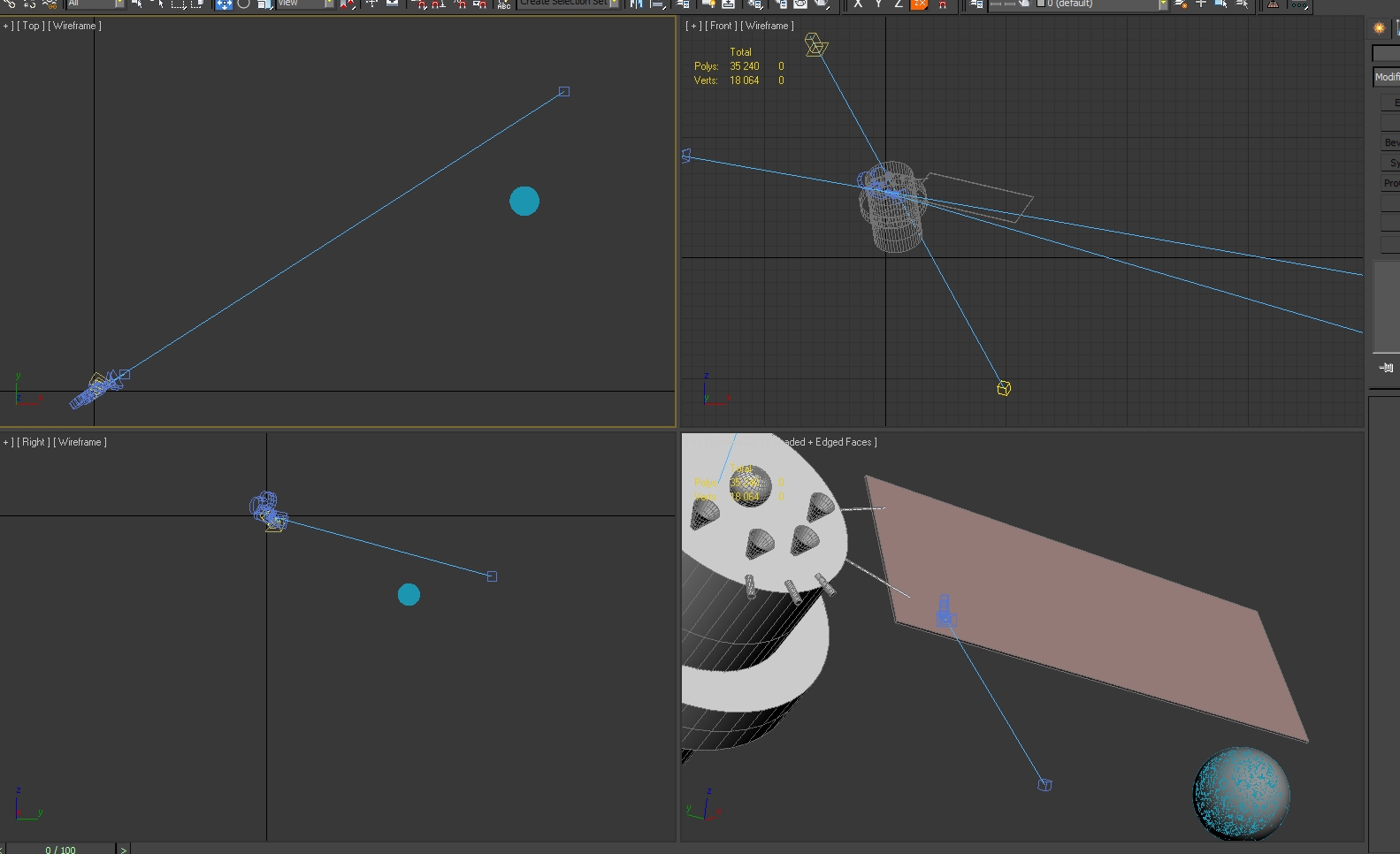Restrict transform to Y axis
Viewport: 1400px width, 854px height.
point(878,4)
